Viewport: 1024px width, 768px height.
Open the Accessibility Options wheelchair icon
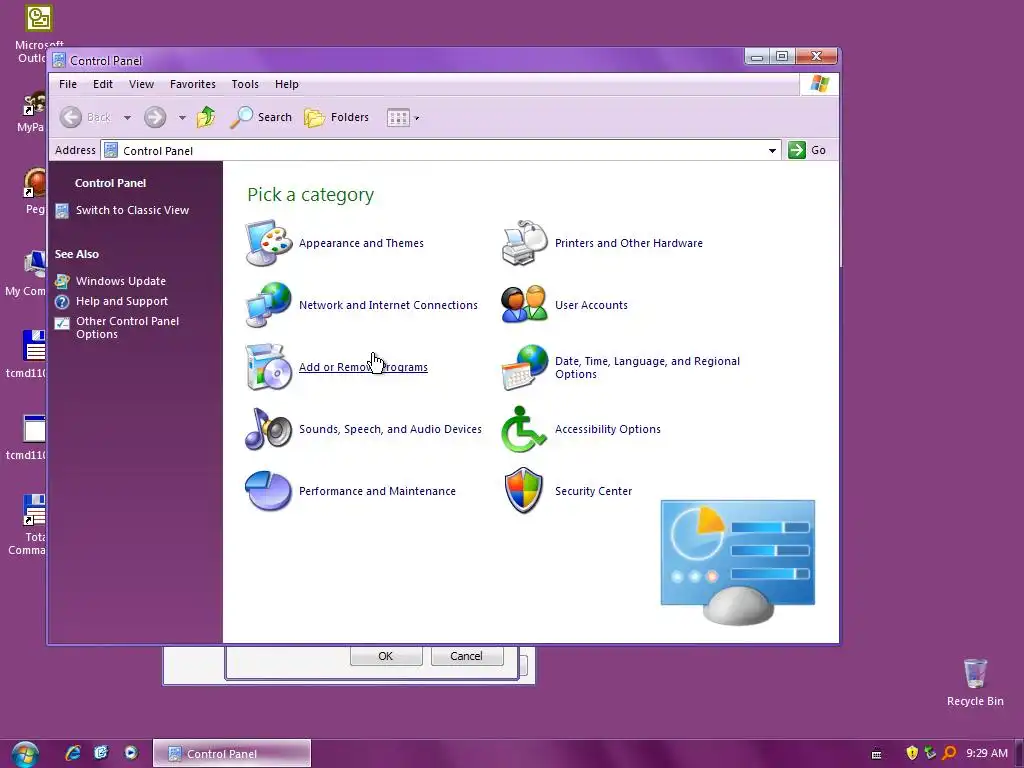(x=524, y=429)
